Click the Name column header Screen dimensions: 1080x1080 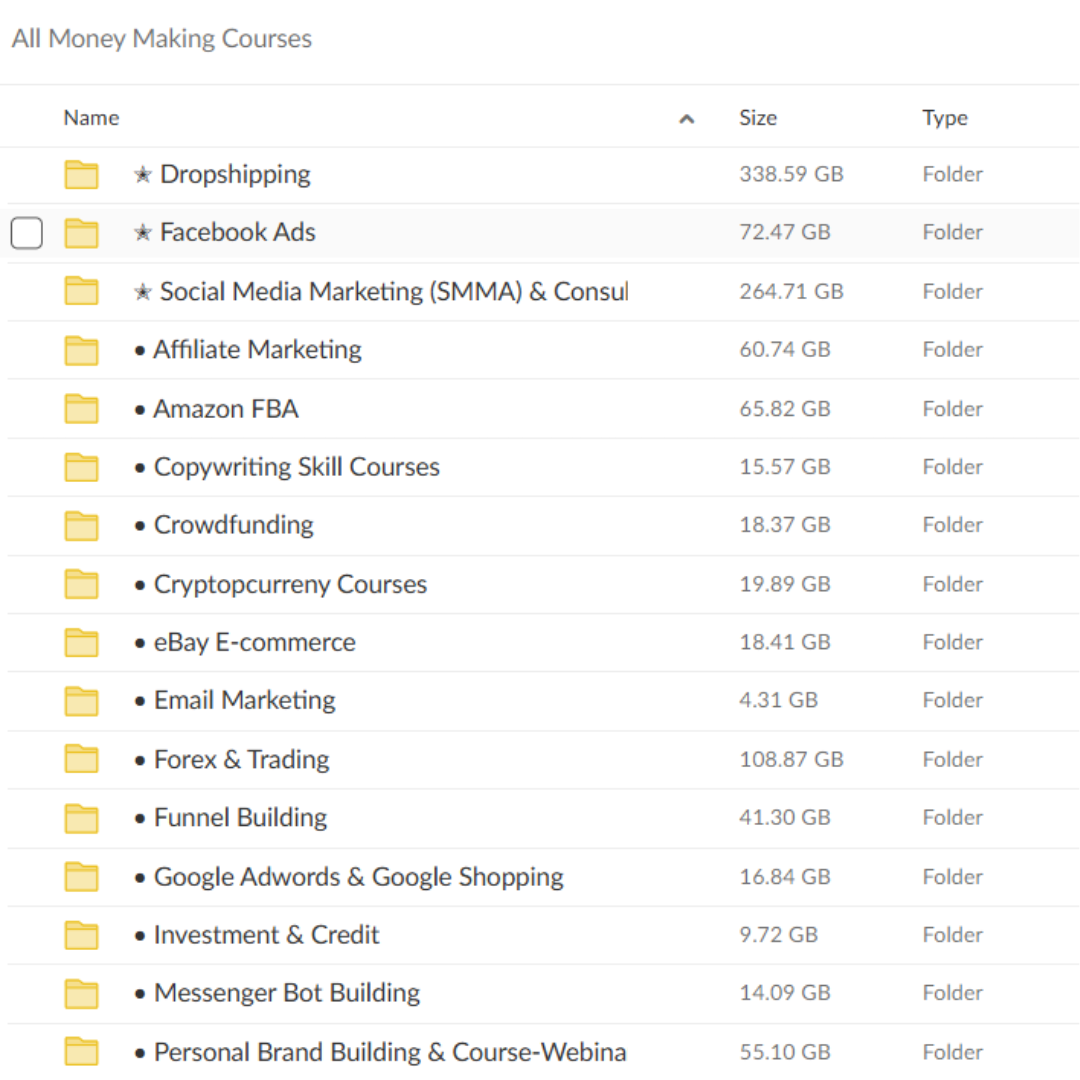point(91,117)
